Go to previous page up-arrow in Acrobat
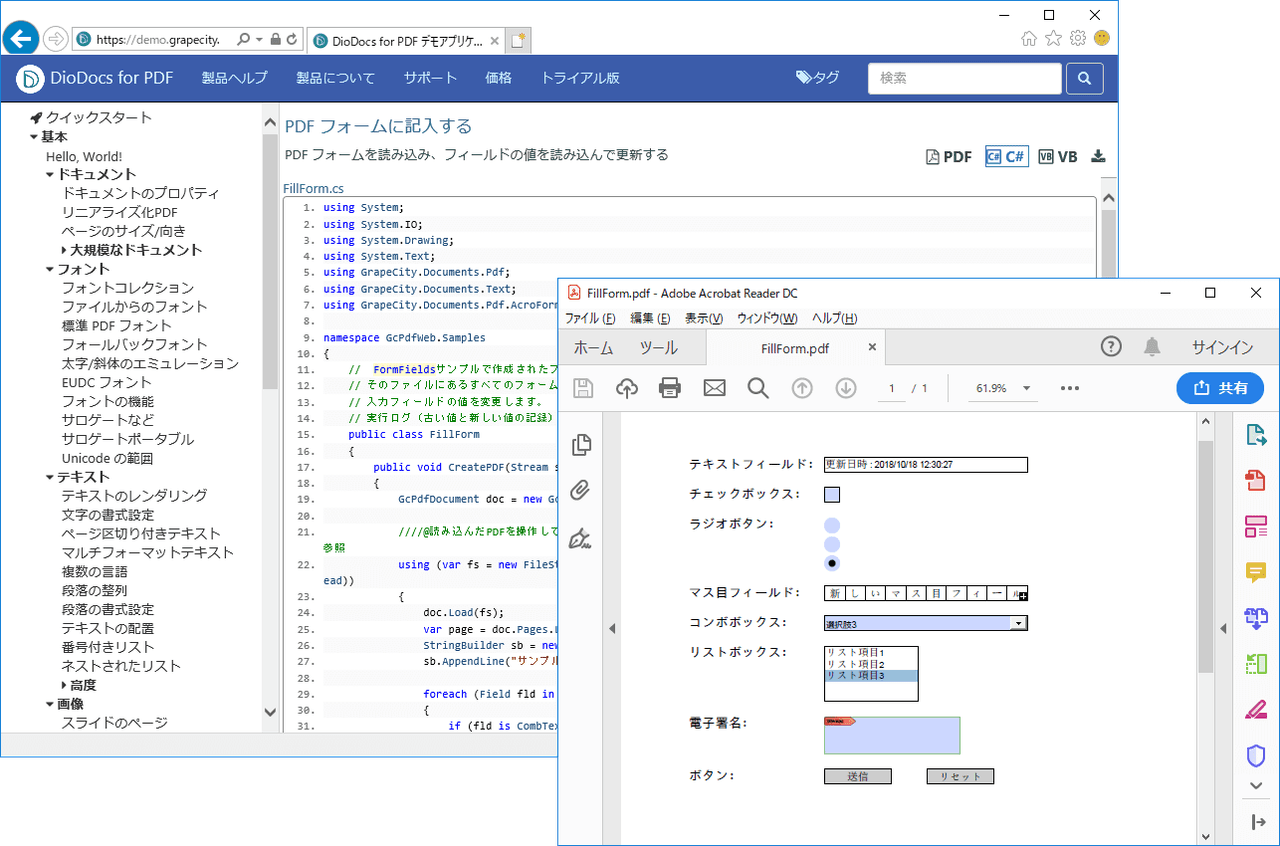Screen dimensions: 1280x846 click(802, 388)
